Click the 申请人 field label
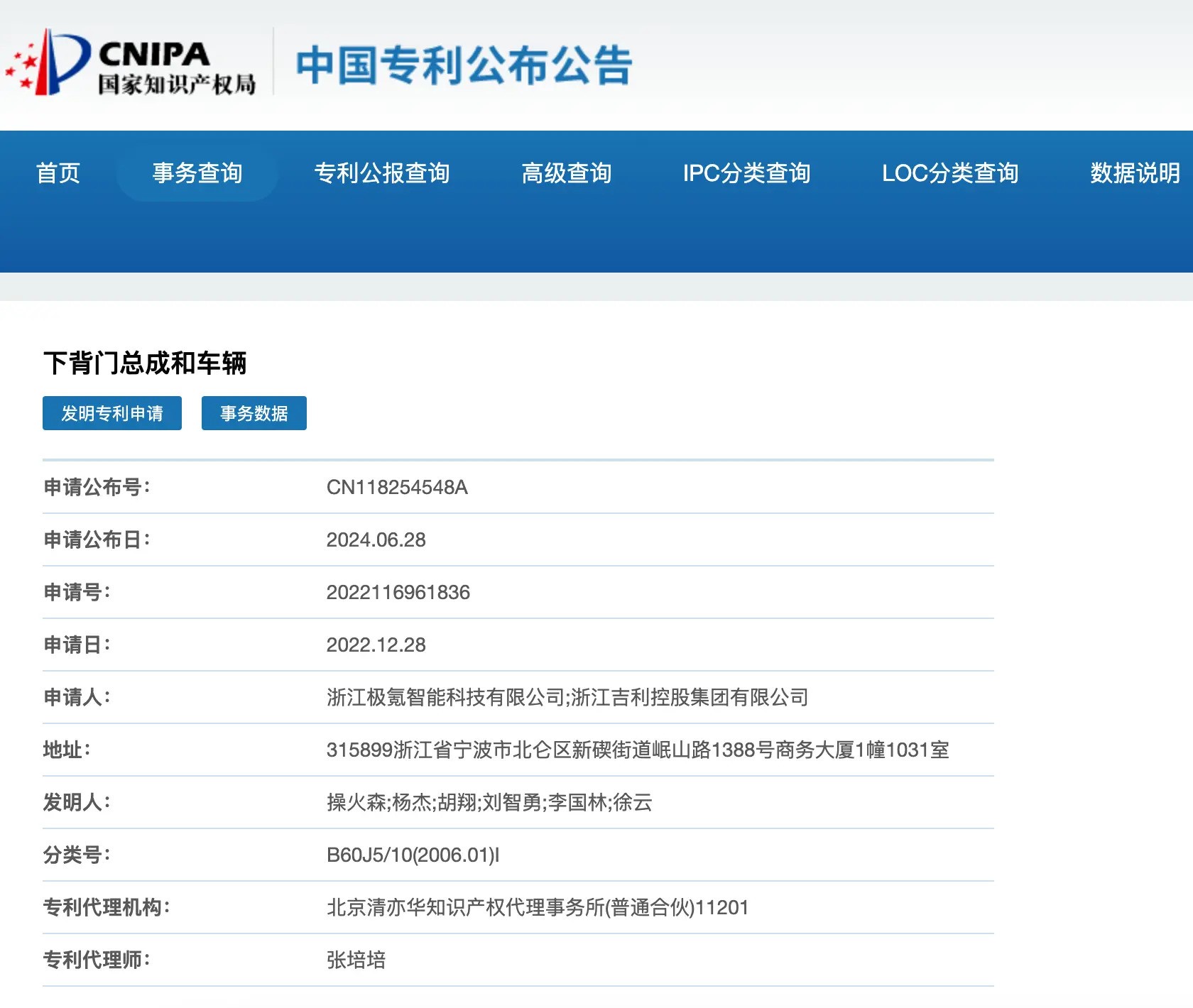 pyautogui.click(x=77, y=697)
